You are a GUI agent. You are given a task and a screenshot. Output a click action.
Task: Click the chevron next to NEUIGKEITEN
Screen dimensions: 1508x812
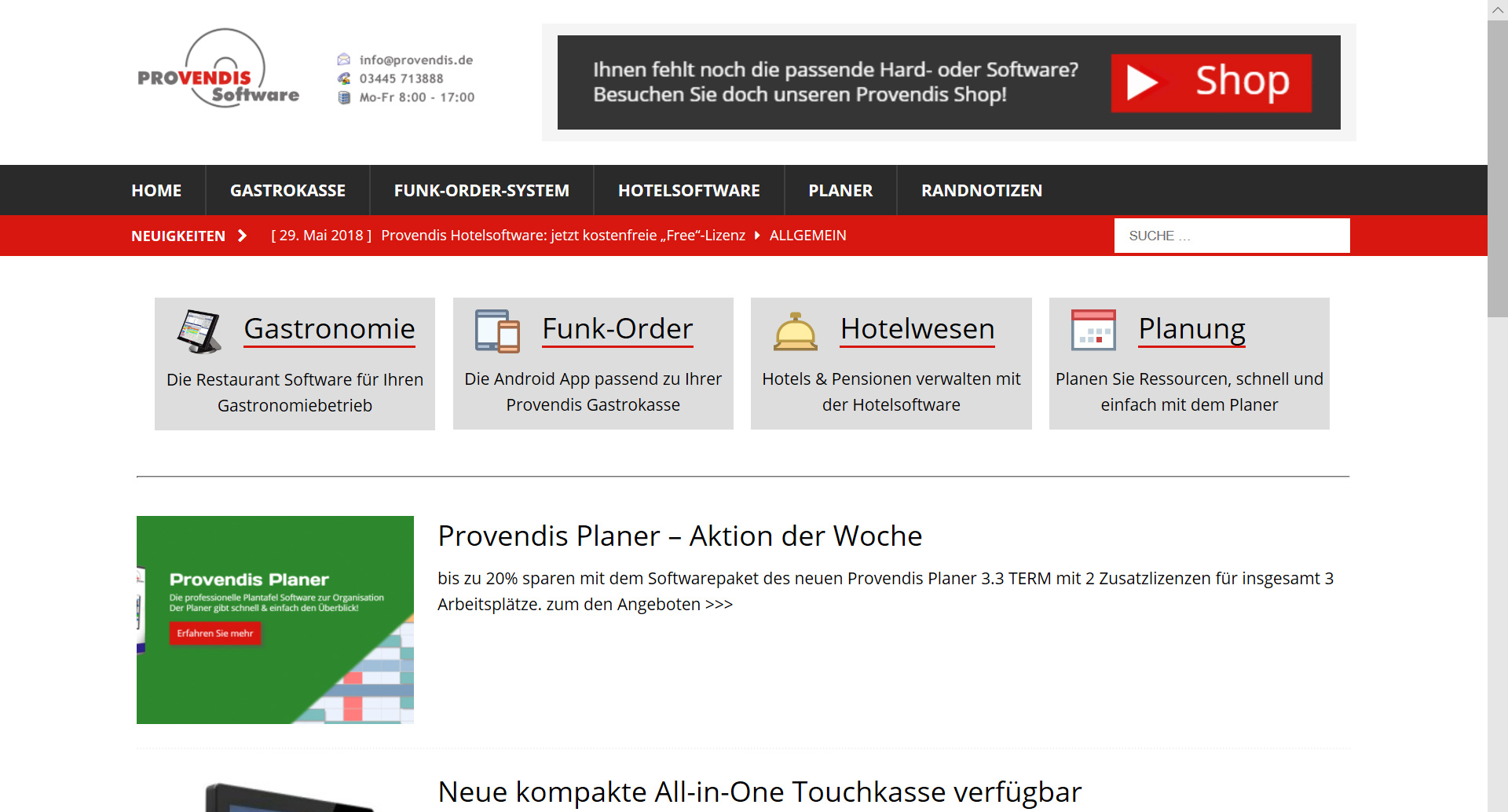tap(242, 236)
